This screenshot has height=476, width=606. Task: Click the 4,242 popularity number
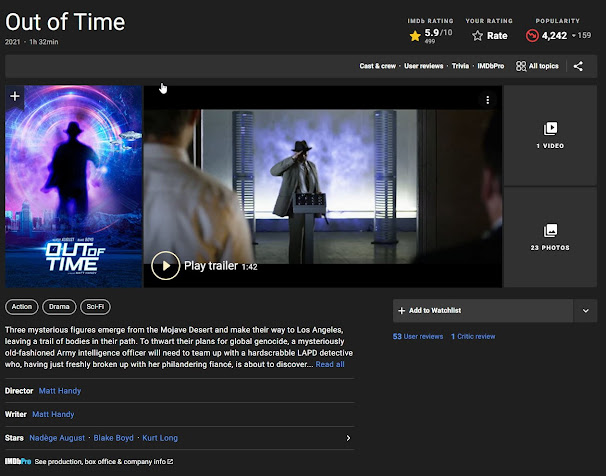[x=554, y=36]
